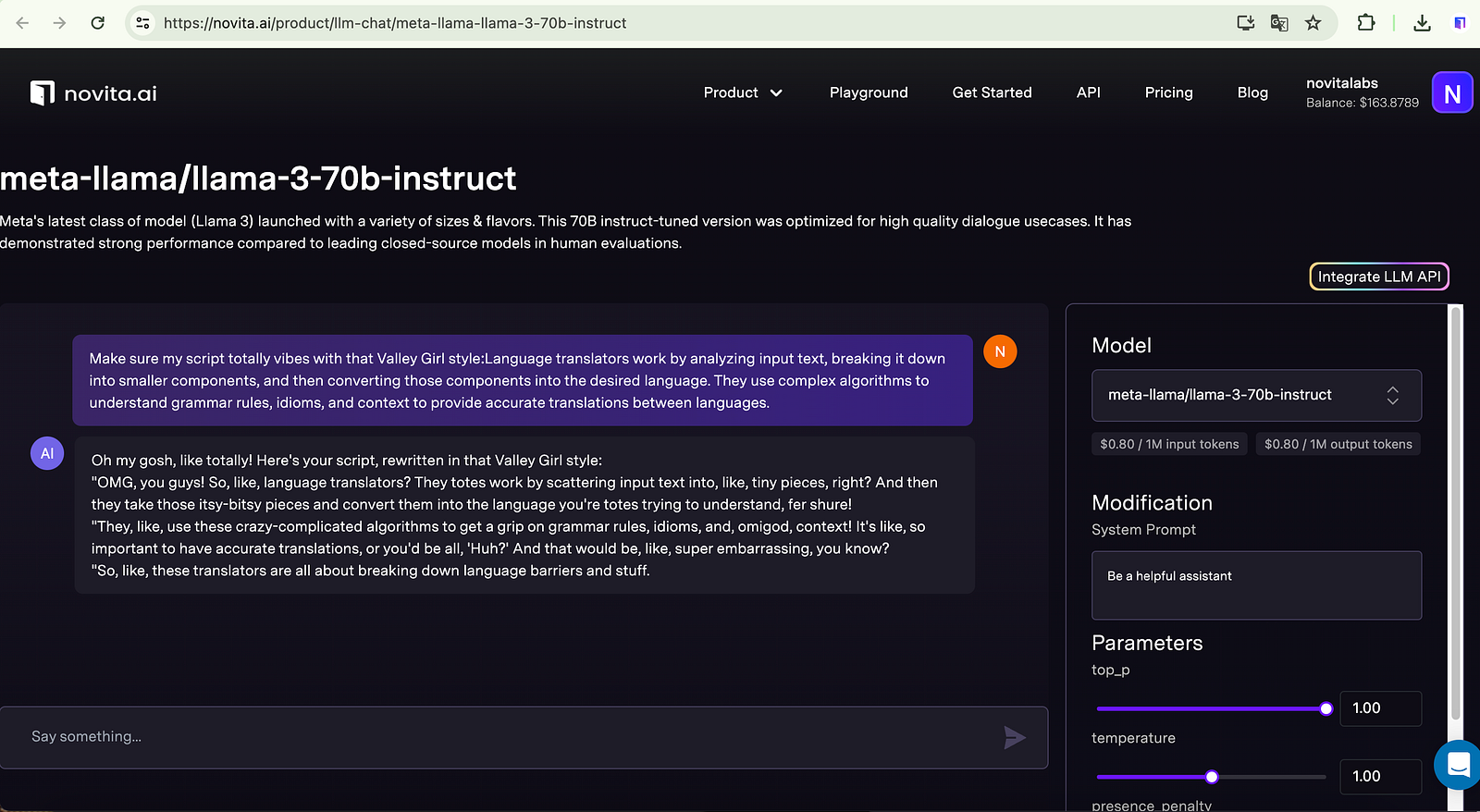Image resolution: width=1480 pixels, height=812 pixels.
Task: Click the browser address bar URL
Action: 395,23
